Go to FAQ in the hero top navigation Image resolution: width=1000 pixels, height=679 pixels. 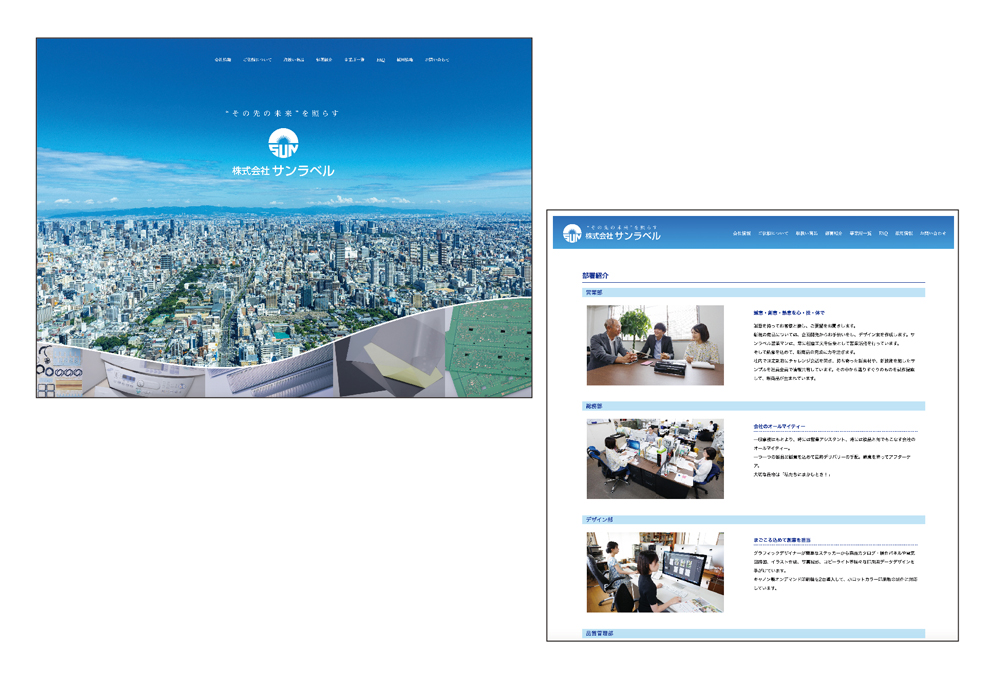(381, 60)
